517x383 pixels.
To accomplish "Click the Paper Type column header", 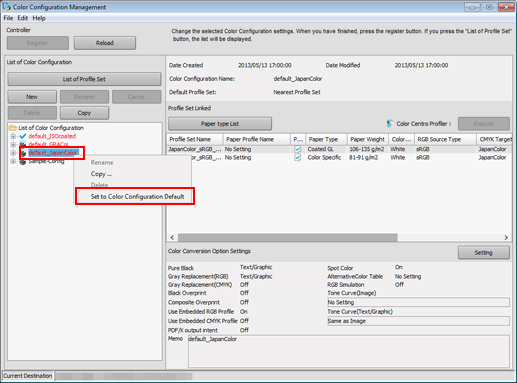I will click(326, 139).
